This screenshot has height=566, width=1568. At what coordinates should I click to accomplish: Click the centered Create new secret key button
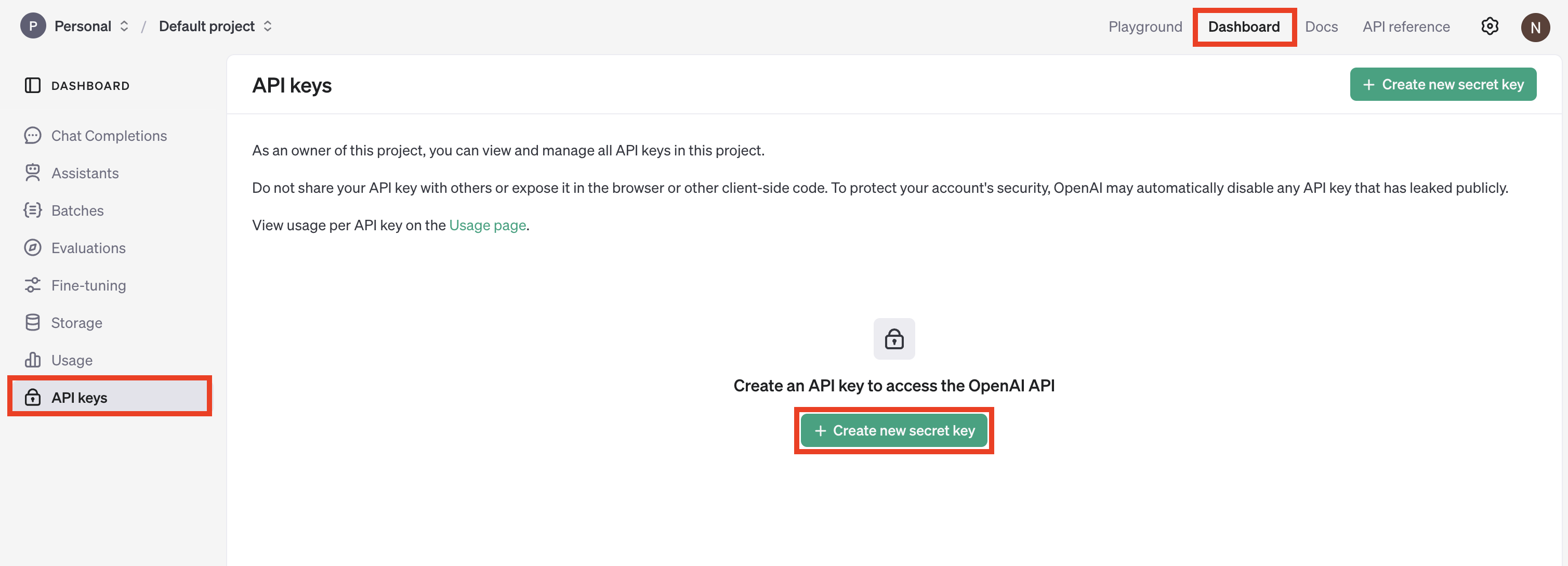(893, 430)
